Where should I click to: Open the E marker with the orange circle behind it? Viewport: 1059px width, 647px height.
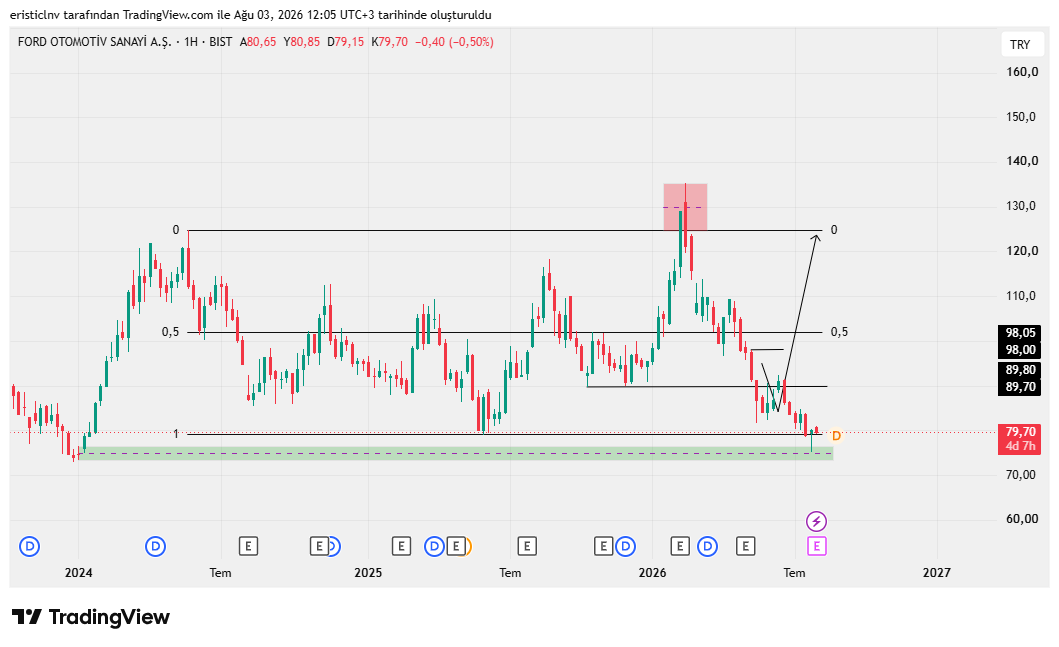457,546
